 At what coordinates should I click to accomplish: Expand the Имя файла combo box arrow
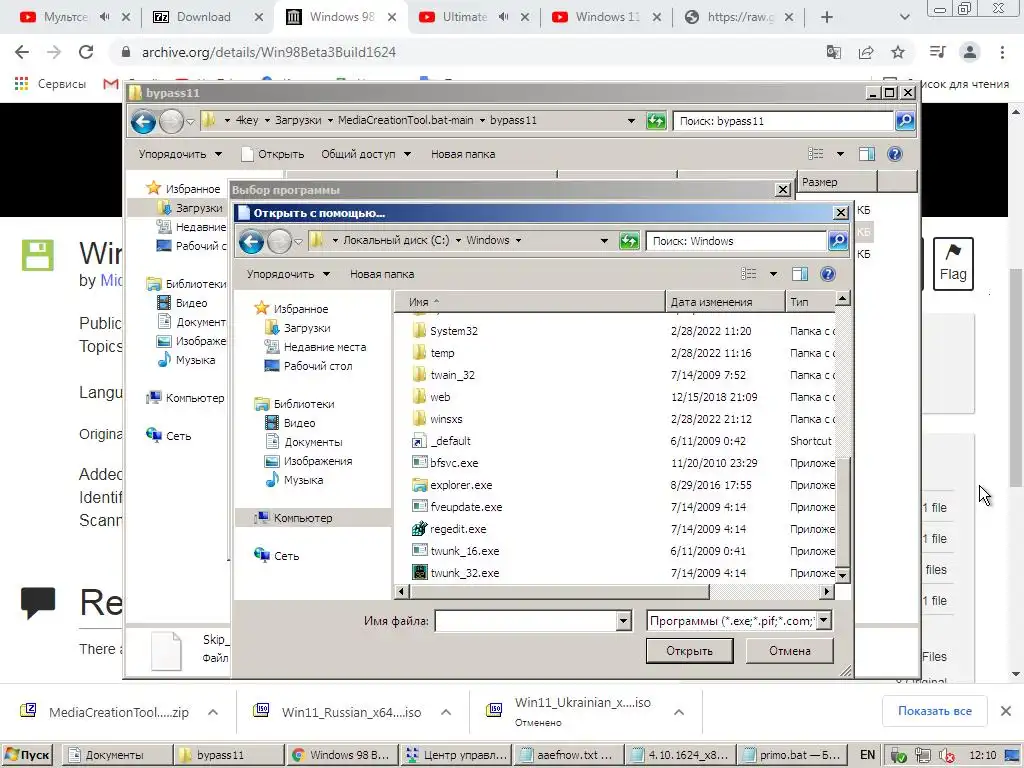pos(623,620)
